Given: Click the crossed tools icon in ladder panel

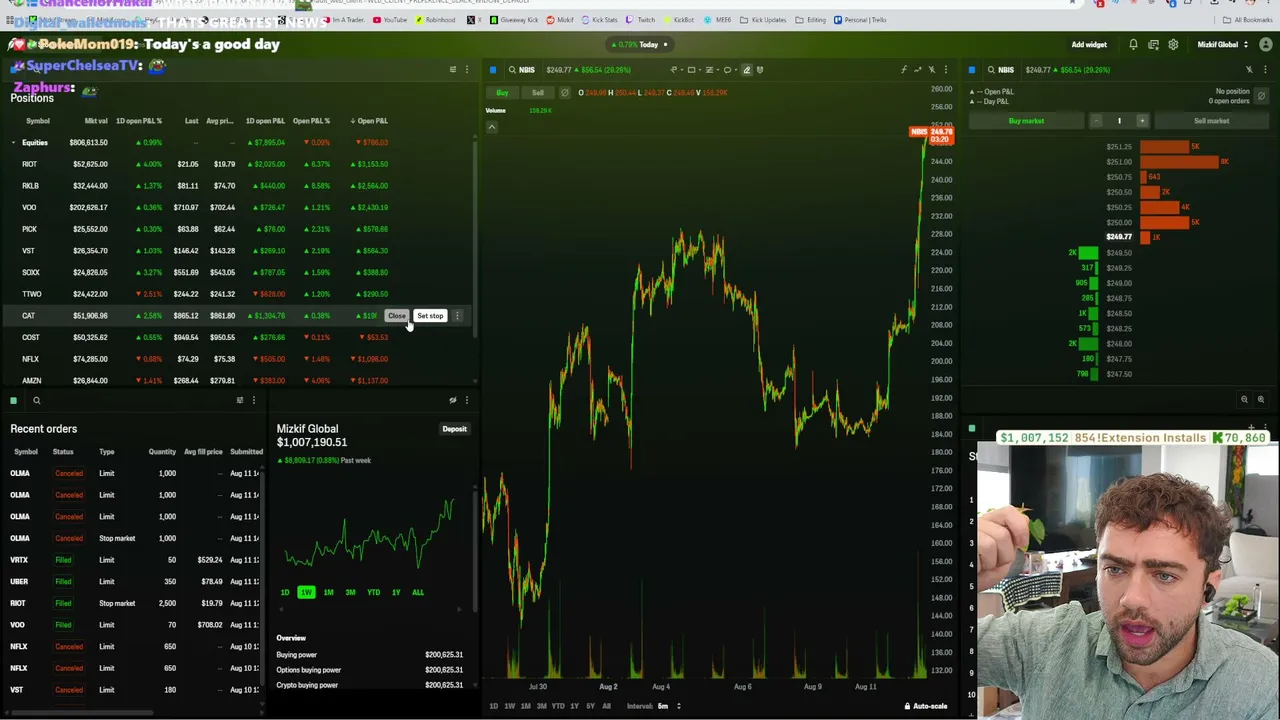Looking at the screenshot, I should coord(1249,70).
